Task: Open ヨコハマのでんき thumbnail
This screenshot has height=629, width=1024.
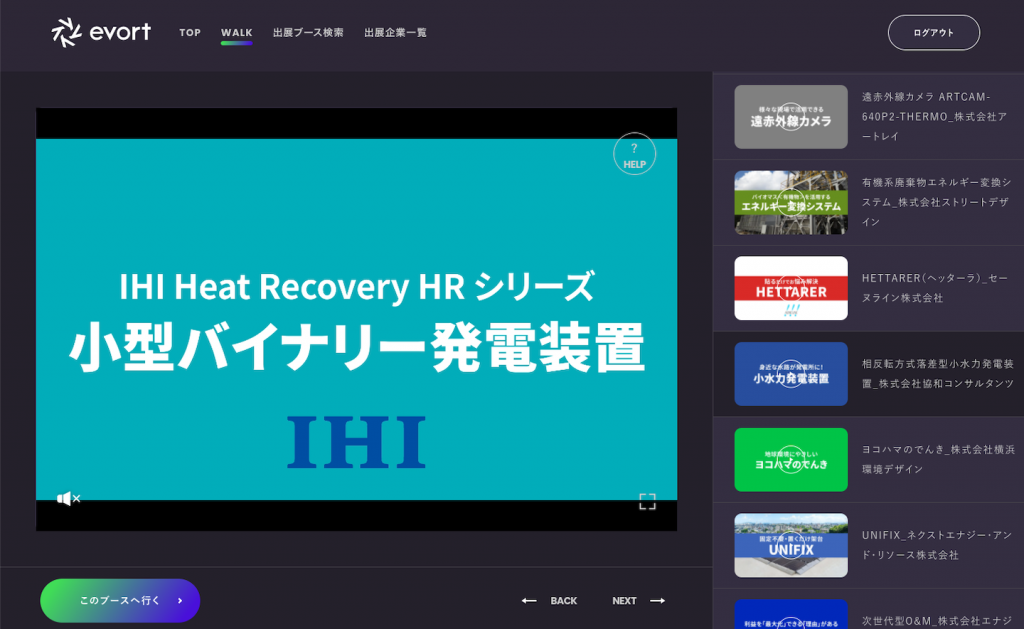Action: [x=791, y=460]
